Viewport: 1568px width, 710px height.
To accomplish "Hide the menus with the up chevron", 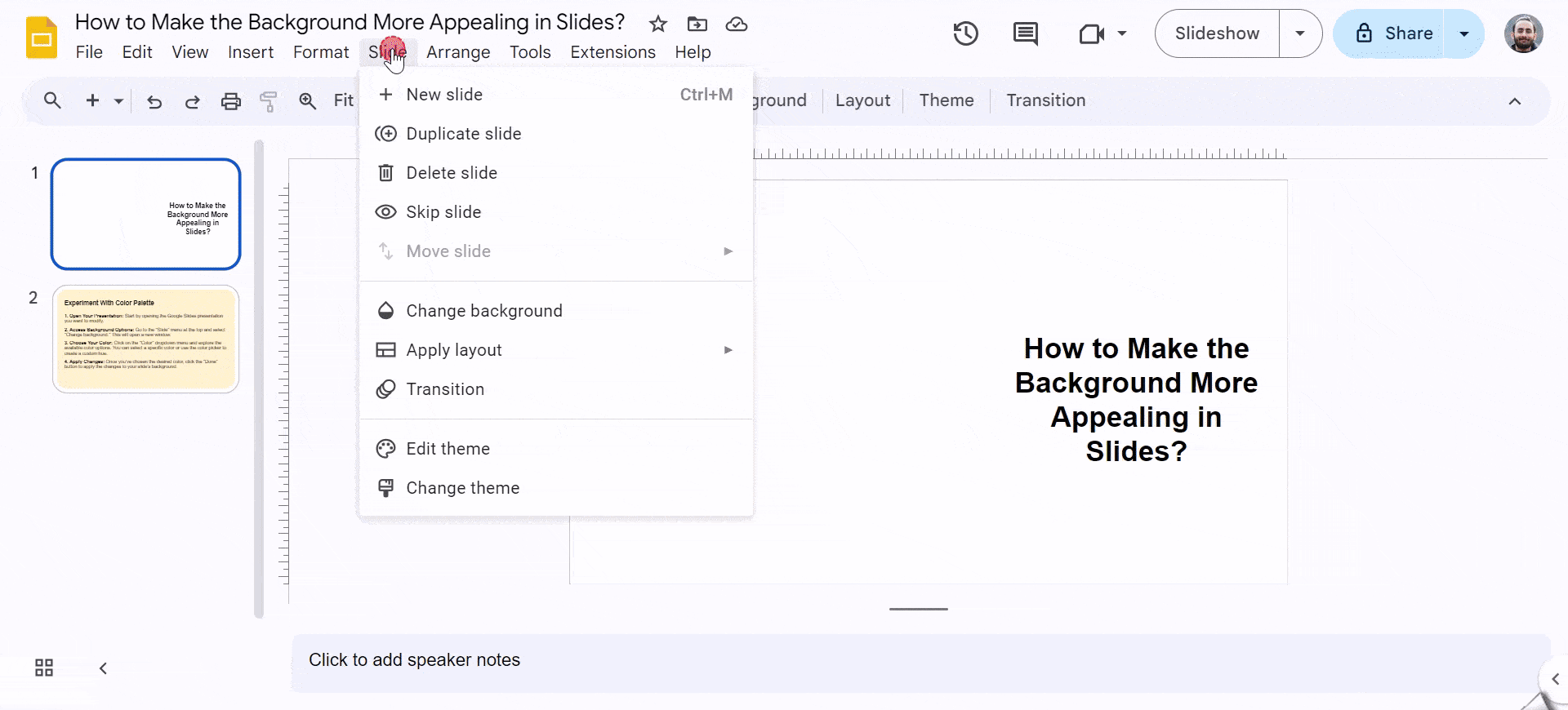I will point(1514,101).
